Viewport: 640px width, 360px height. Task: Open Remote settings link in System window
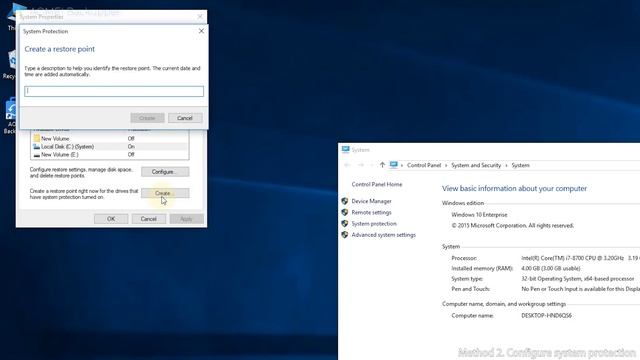click(371, 212)
